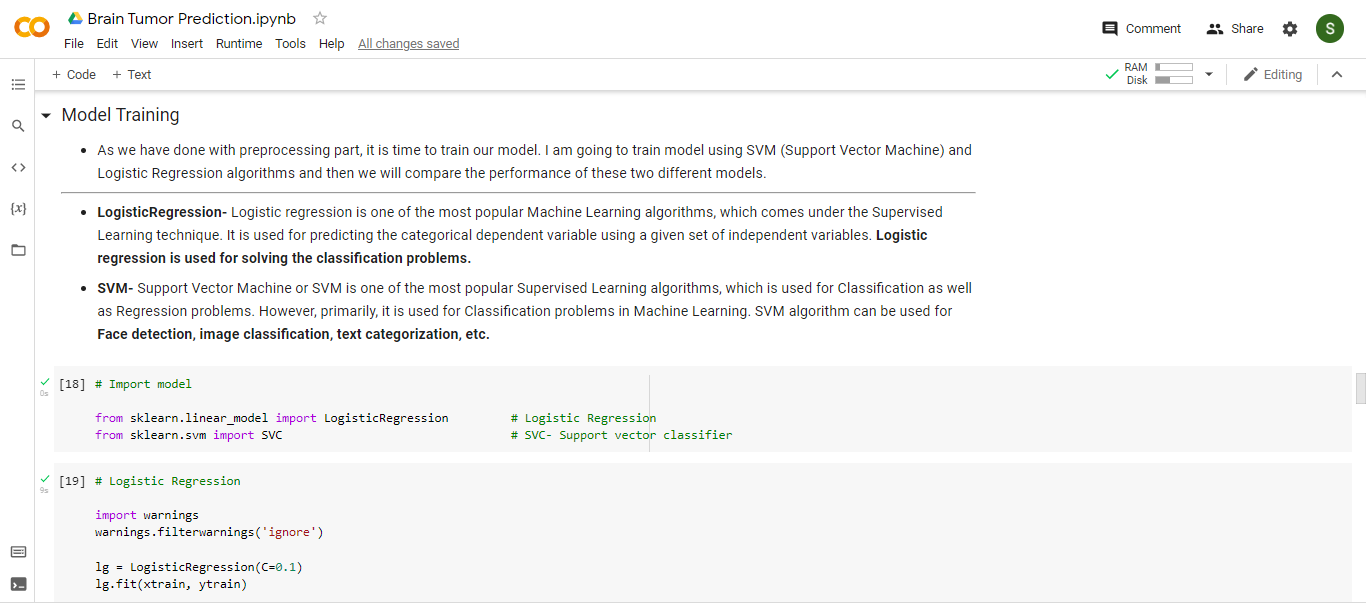Open notebook Settings gear icon
Screen dimensions: 1366x603
coord(1290,29)
